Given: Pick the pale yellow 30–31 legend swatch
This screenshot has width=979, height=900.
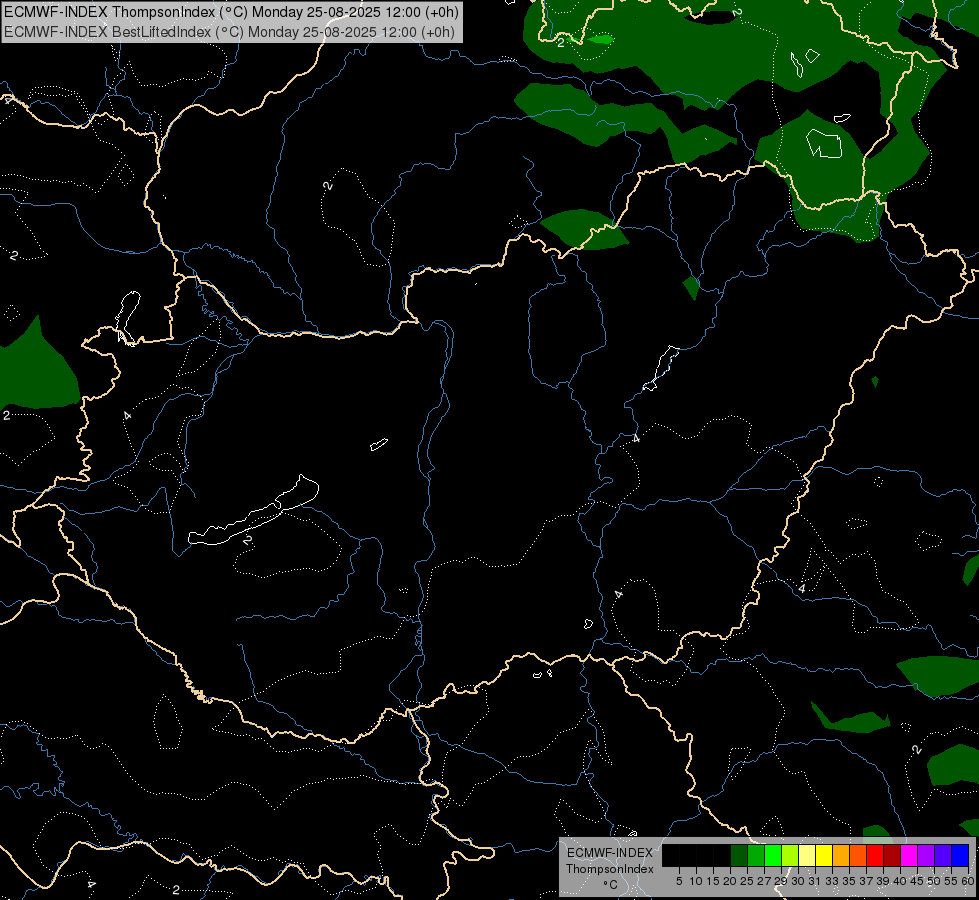Looking at the screenshot, I should pyautogui.click(x=807, y=855).
